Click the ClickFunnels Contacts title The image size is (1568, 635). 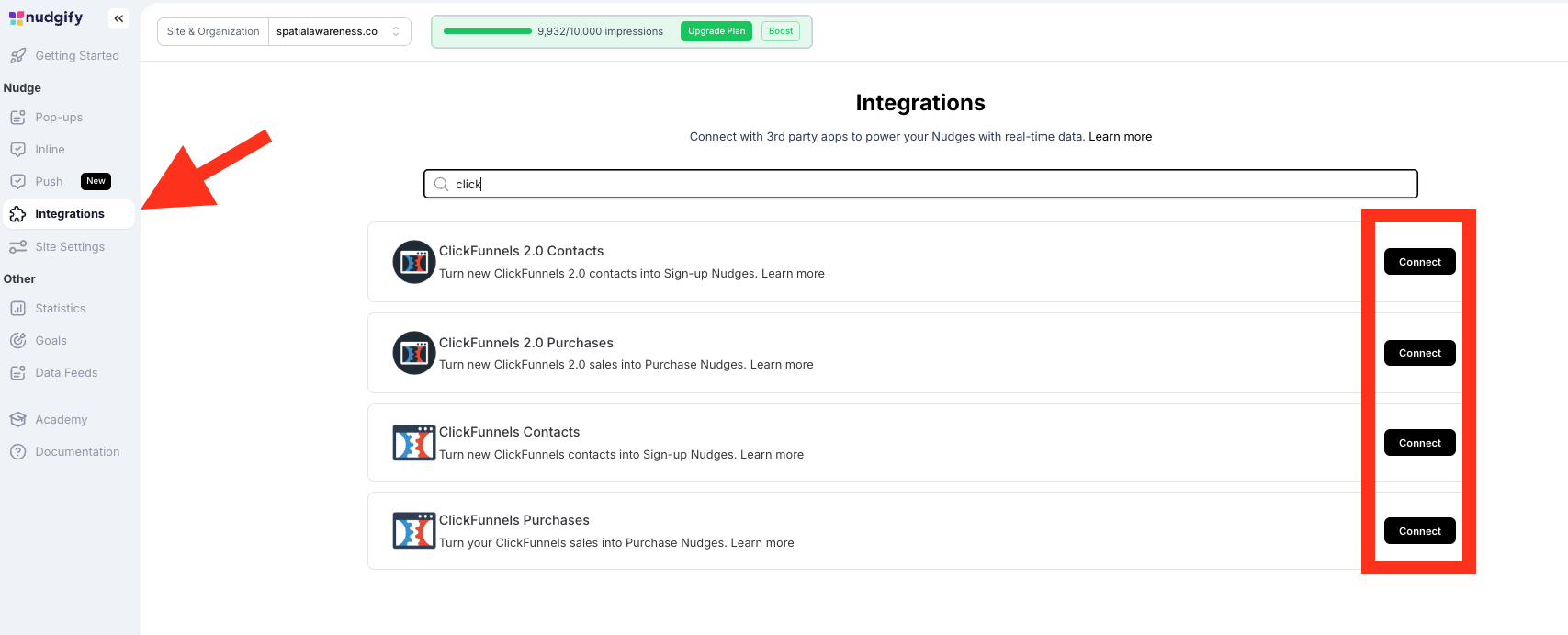pos(509,432)
